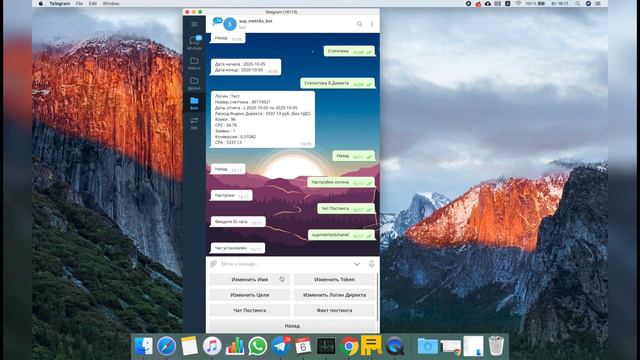Click the Логин Тест report message
Screen dimensions: 640x360
(263, 119)
